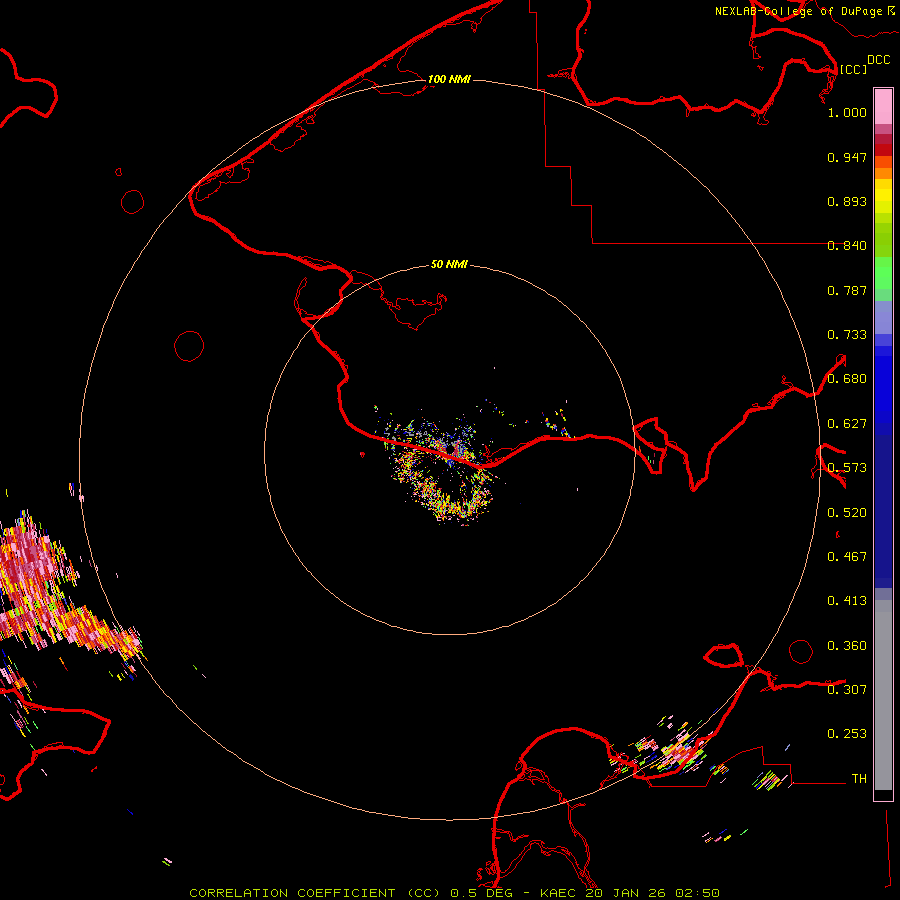Click the 0.253 scale value label
Screen dimensions: 900x900
[847, 734]
